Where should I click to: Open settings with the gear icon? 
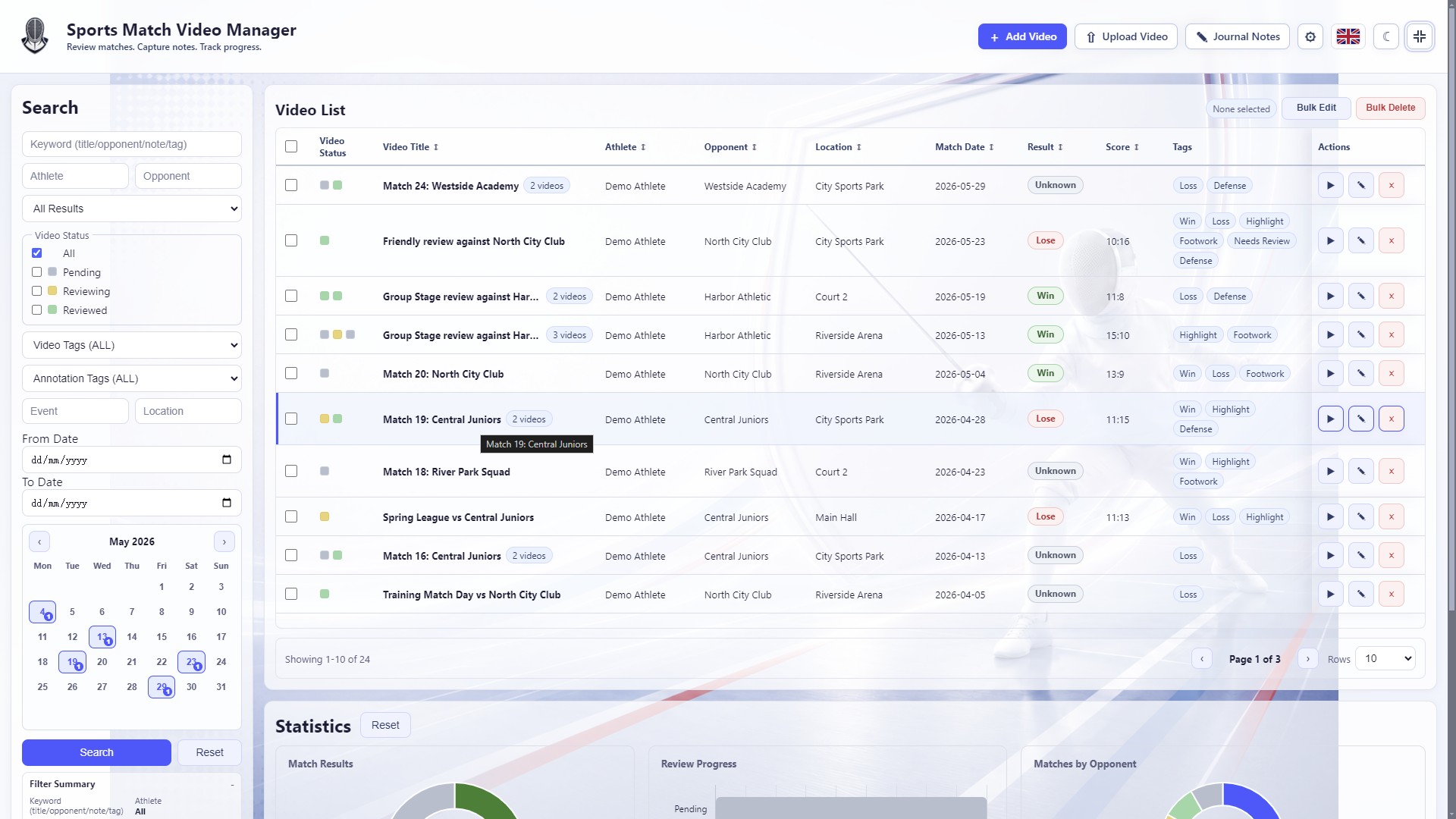[x=1310, y=36]
